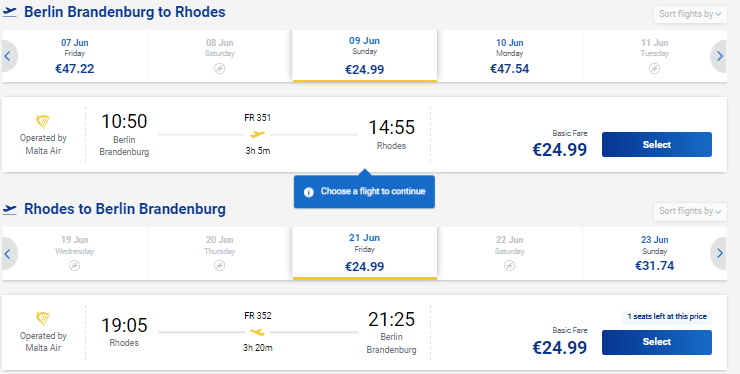Select the FR 352 flight to Berlin
This screenshot has width=740, height=374.
point(656,342)
